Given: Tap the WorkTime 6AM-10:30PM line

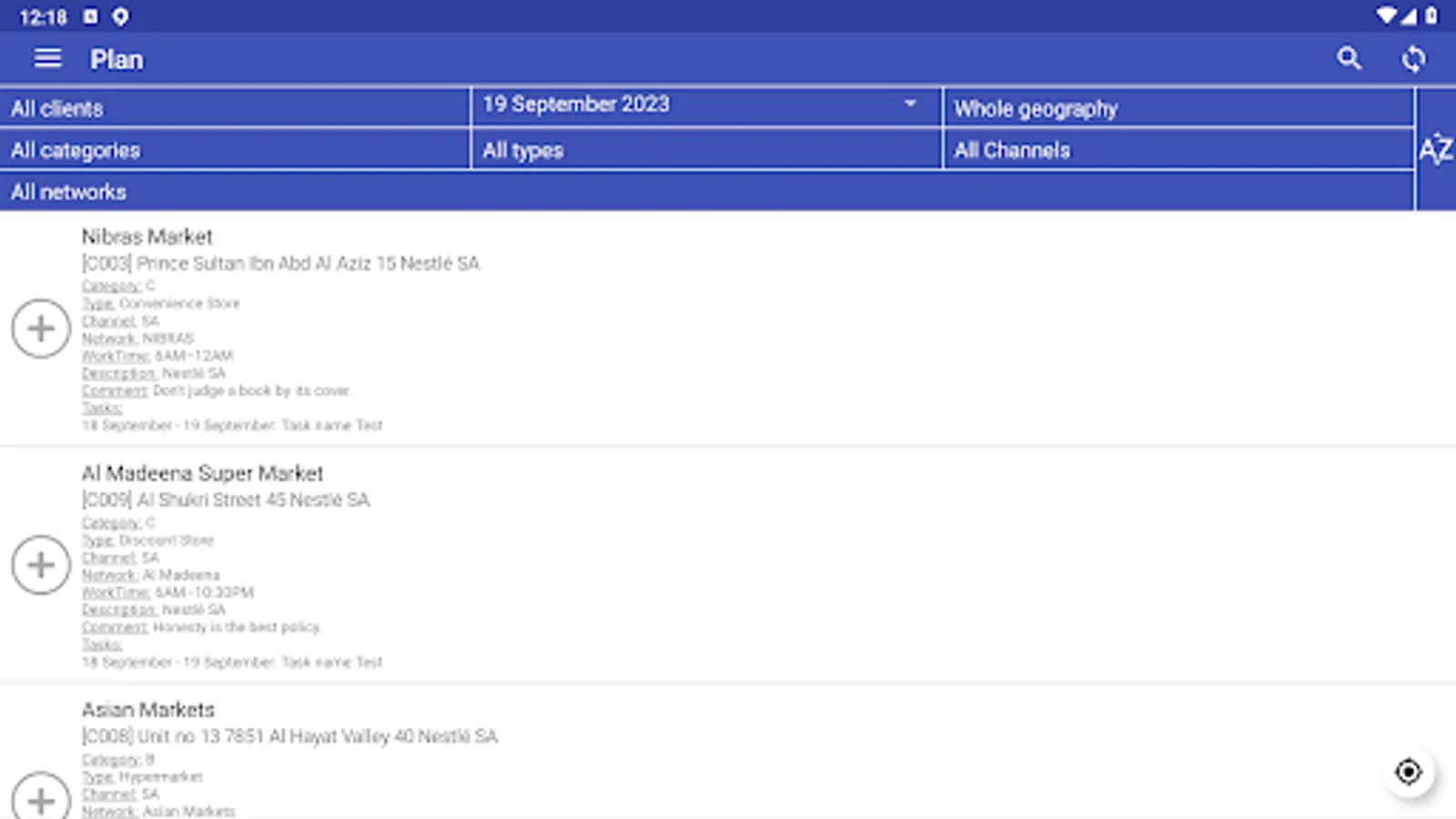Looking at the screenshot, I should tap(167, 592).
